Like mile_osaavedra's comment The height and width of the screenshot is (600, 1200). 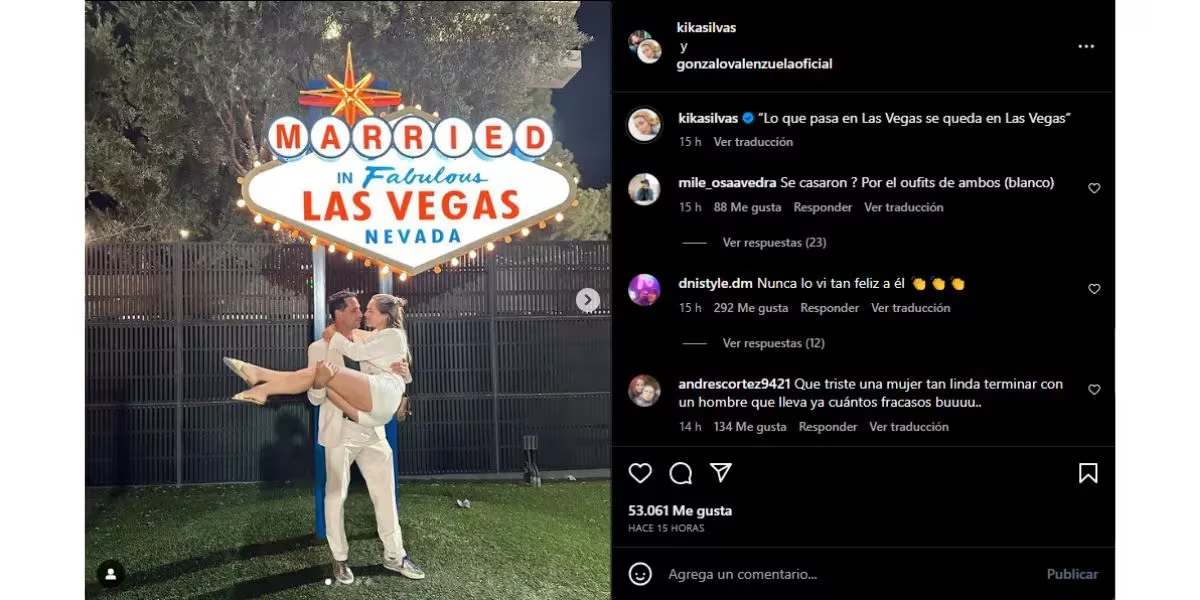click(x=1094, y=188)
